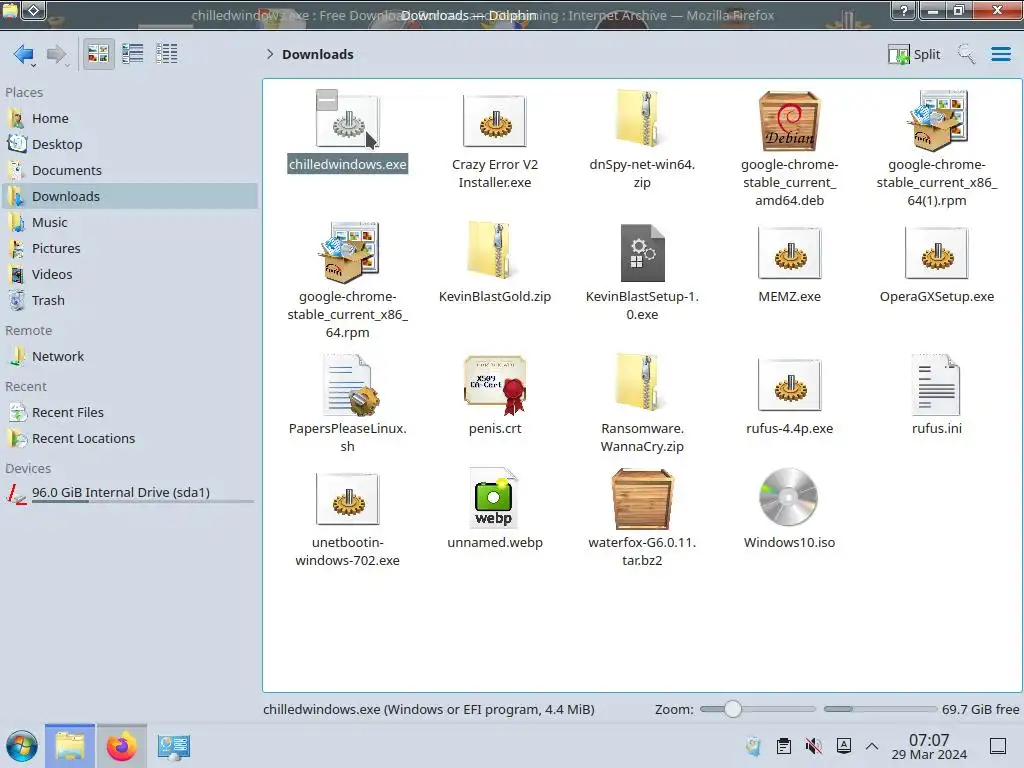
Task: Select unnamed.webp image icon
Action: click(494, 498)
